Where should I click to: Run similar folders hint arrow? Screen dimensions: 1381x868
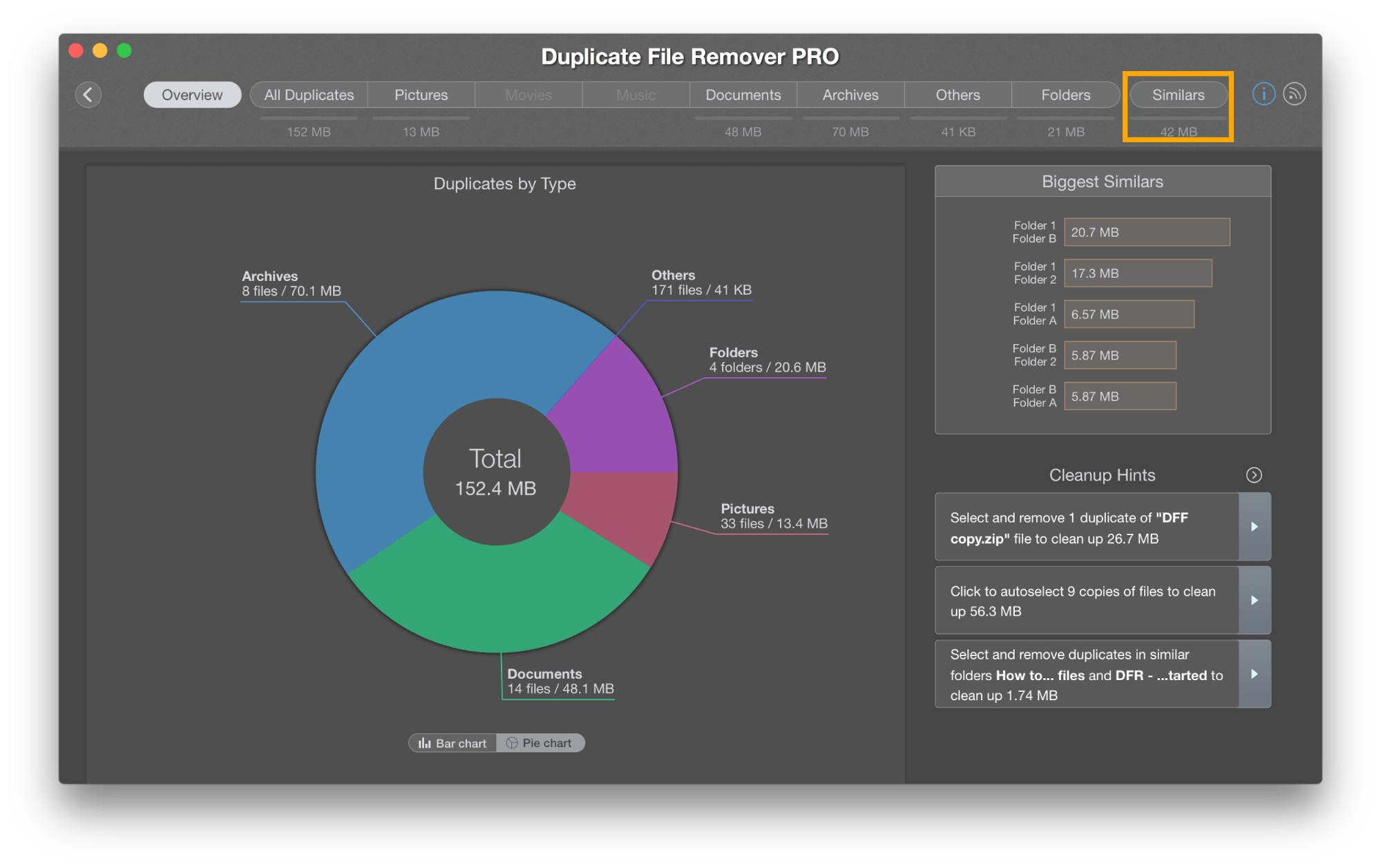coord(1254,674)
